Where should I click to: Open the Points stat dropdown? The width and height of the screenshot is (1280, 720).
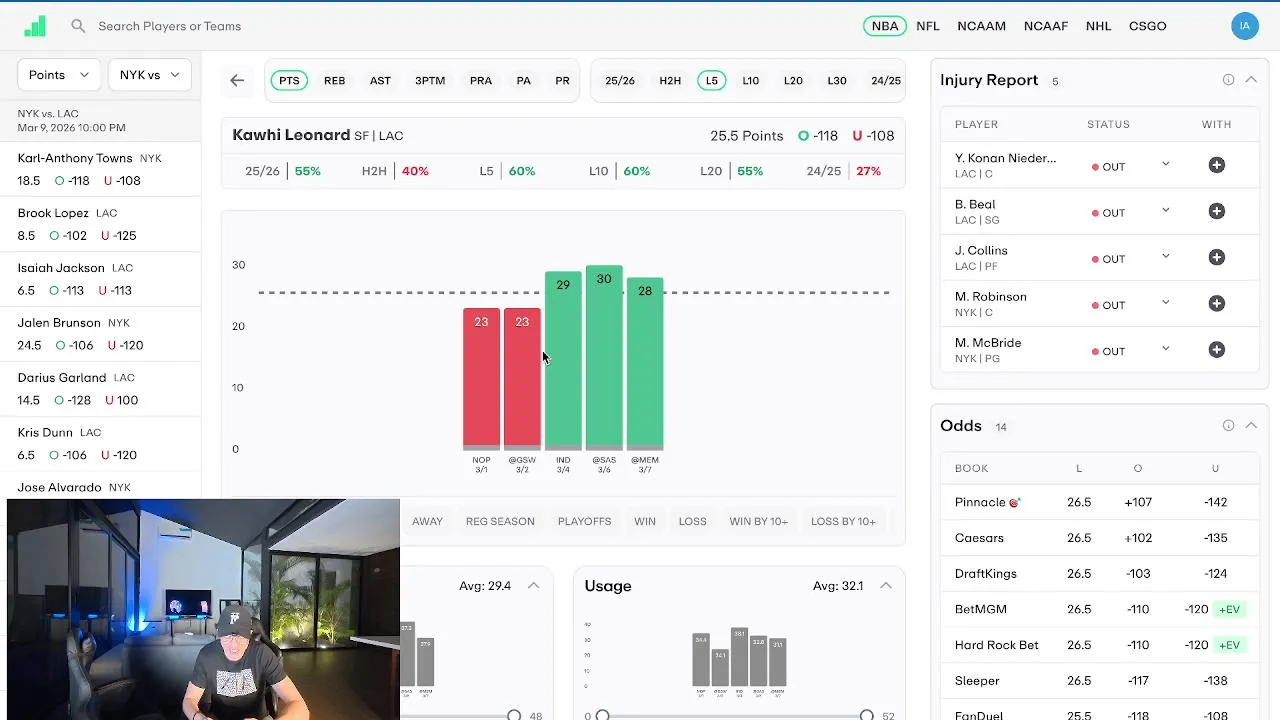tap(59, 75)
